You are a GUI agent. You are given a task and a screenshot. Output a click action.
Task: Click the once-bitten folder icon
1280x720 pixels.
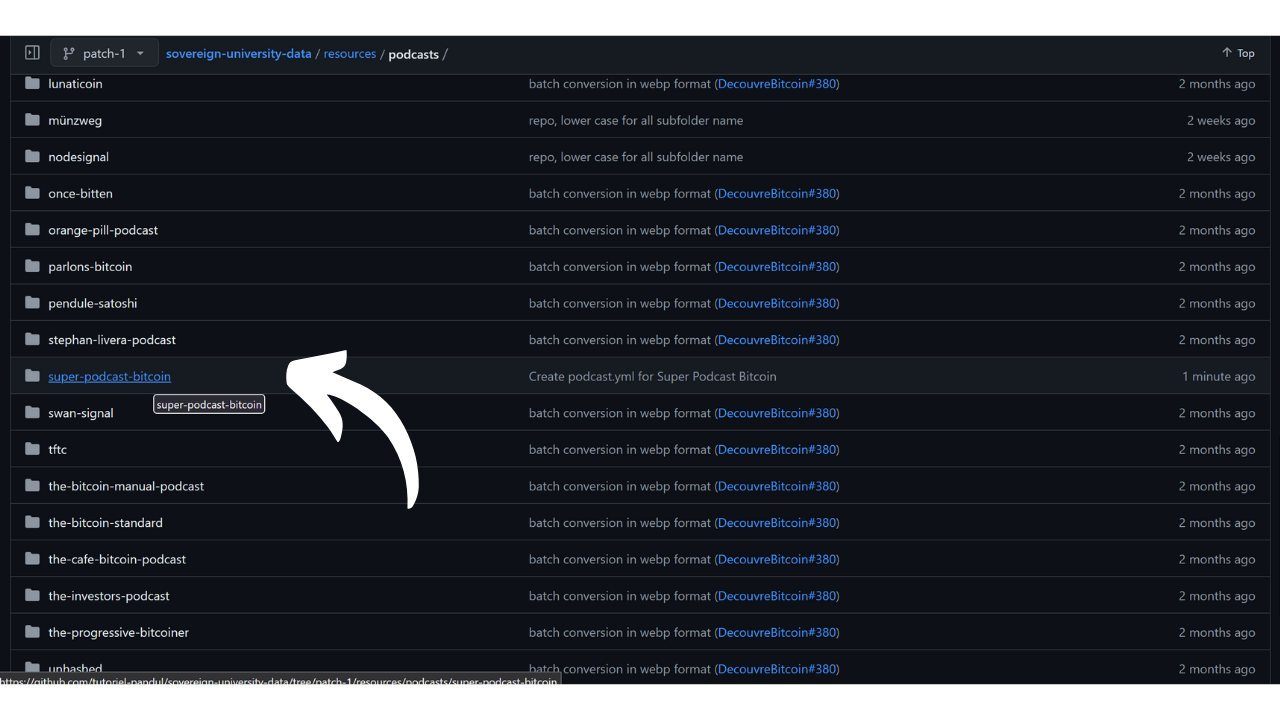pos(32,193)
